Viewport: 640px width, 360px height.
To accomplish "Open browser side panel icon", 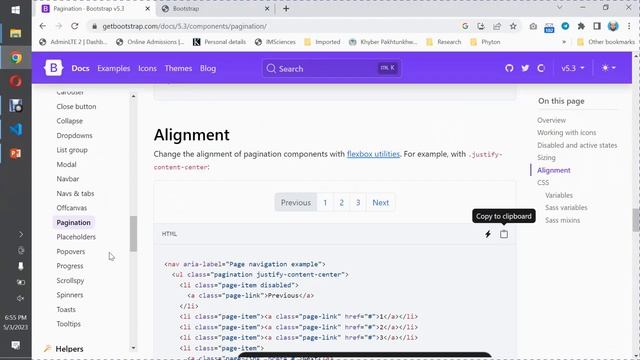I will point(597,26).
